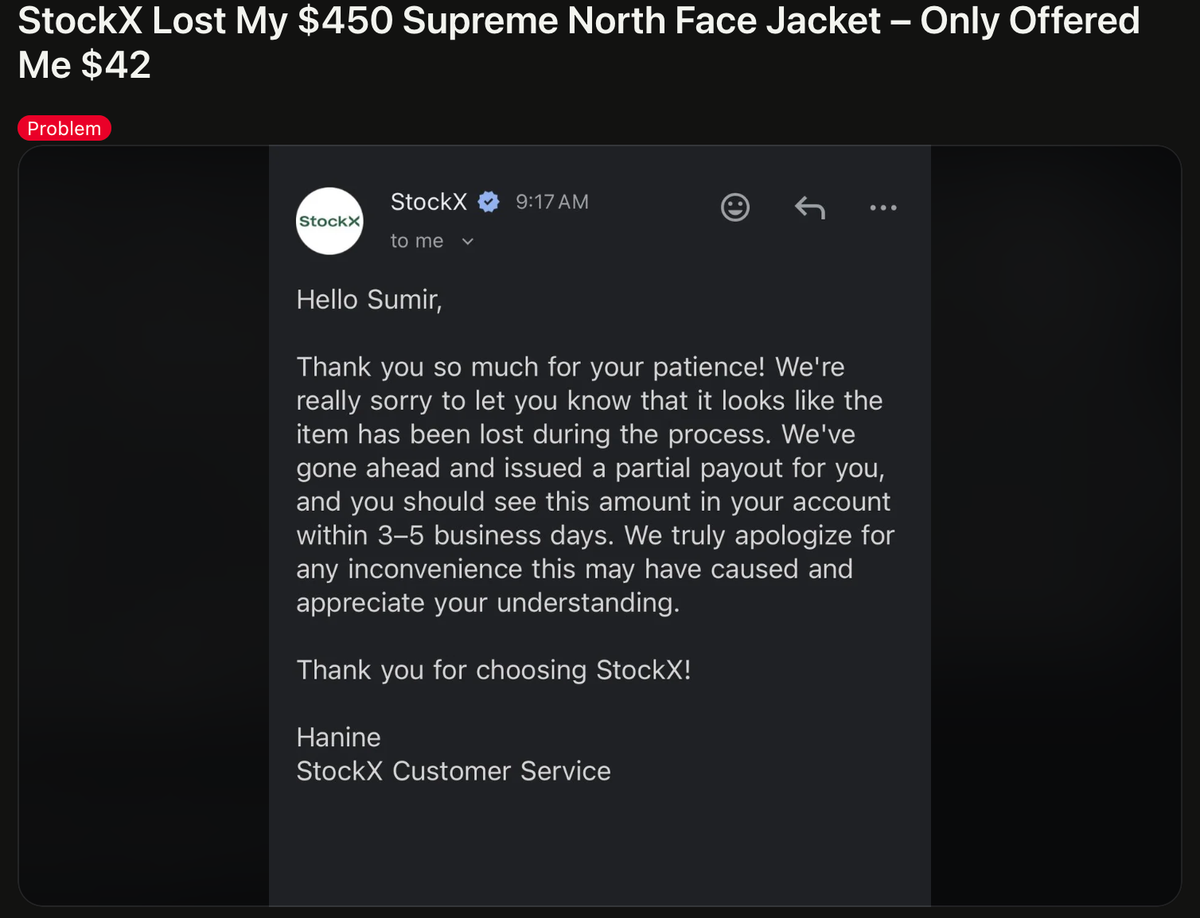Click the "StockX Customer Service" signature line
The image size is (1200, 918).
(453, 771)
